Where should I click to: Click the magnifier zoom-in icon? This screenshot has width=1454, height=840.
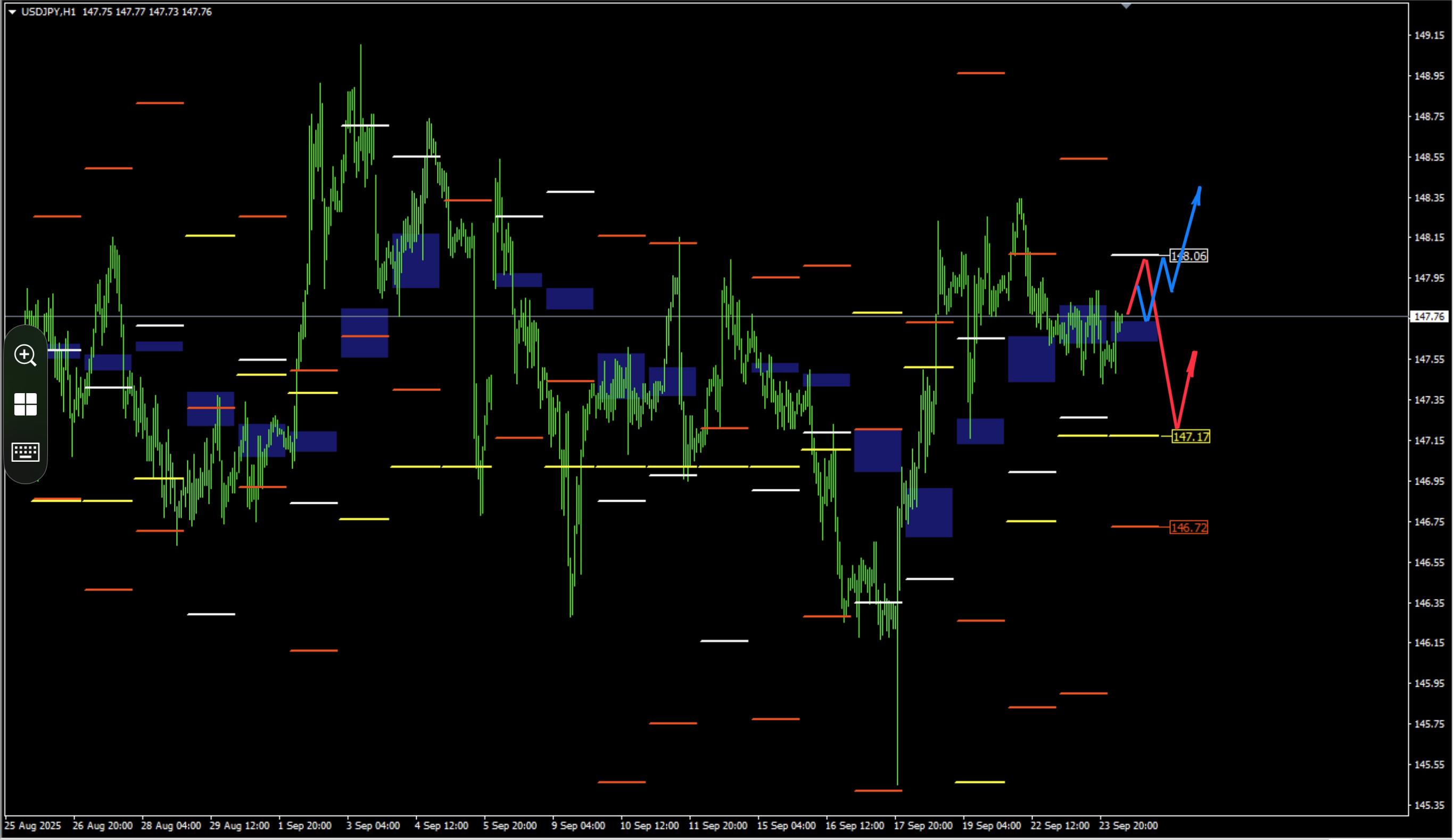pyautogui.click(x=26, y=356)
